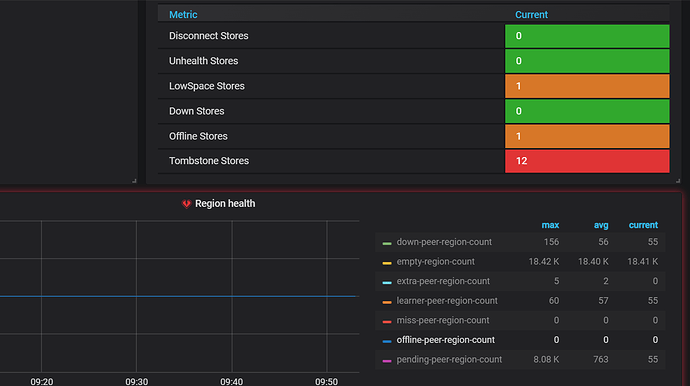Click the down-peer-region-count green color swatch
The width and height of the screenshot is (690, 386).
pos(387,243)
